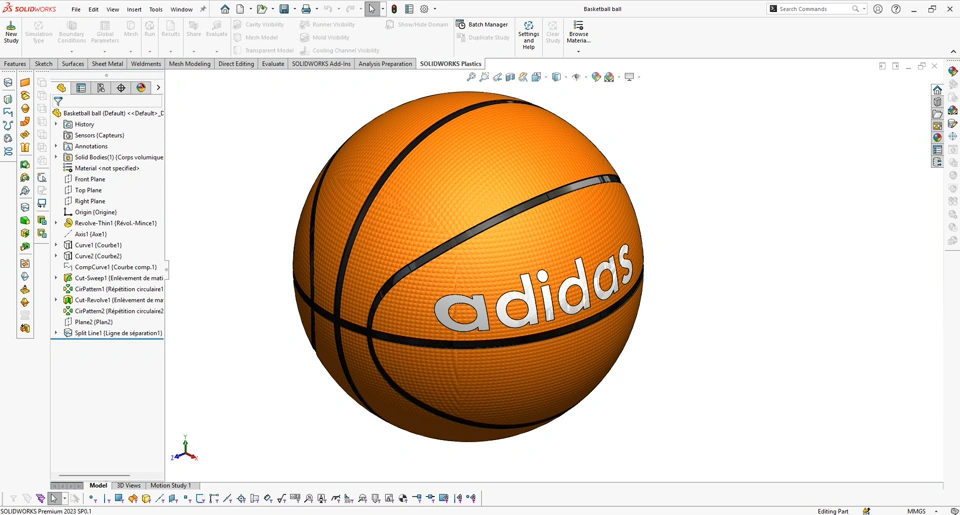Open the FeatureManager Design Tree tab
Screen dimensions: 960x515
pyautogui.click(x=61, y=88)
